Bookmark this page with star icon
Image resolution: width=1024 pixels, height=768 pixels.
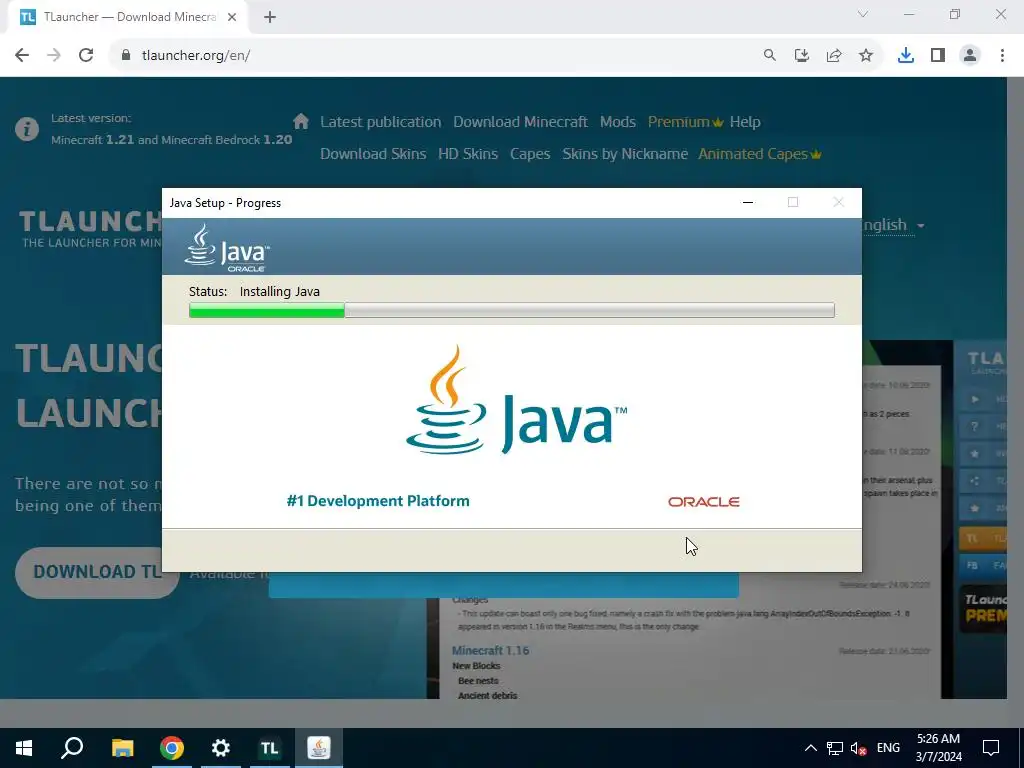(x=866, y=56)
